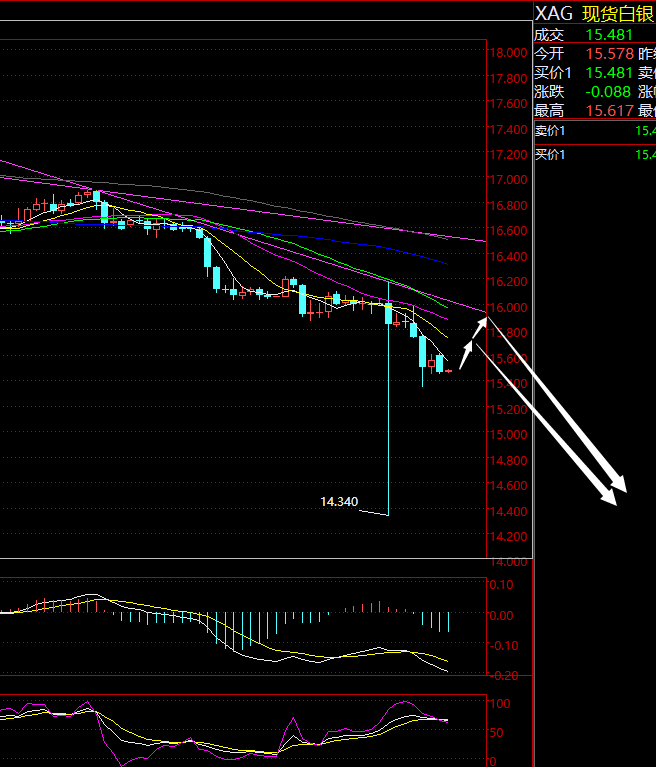656x767 pixels.
Task: Click the 17.600 price axis label
Action: 508,104
